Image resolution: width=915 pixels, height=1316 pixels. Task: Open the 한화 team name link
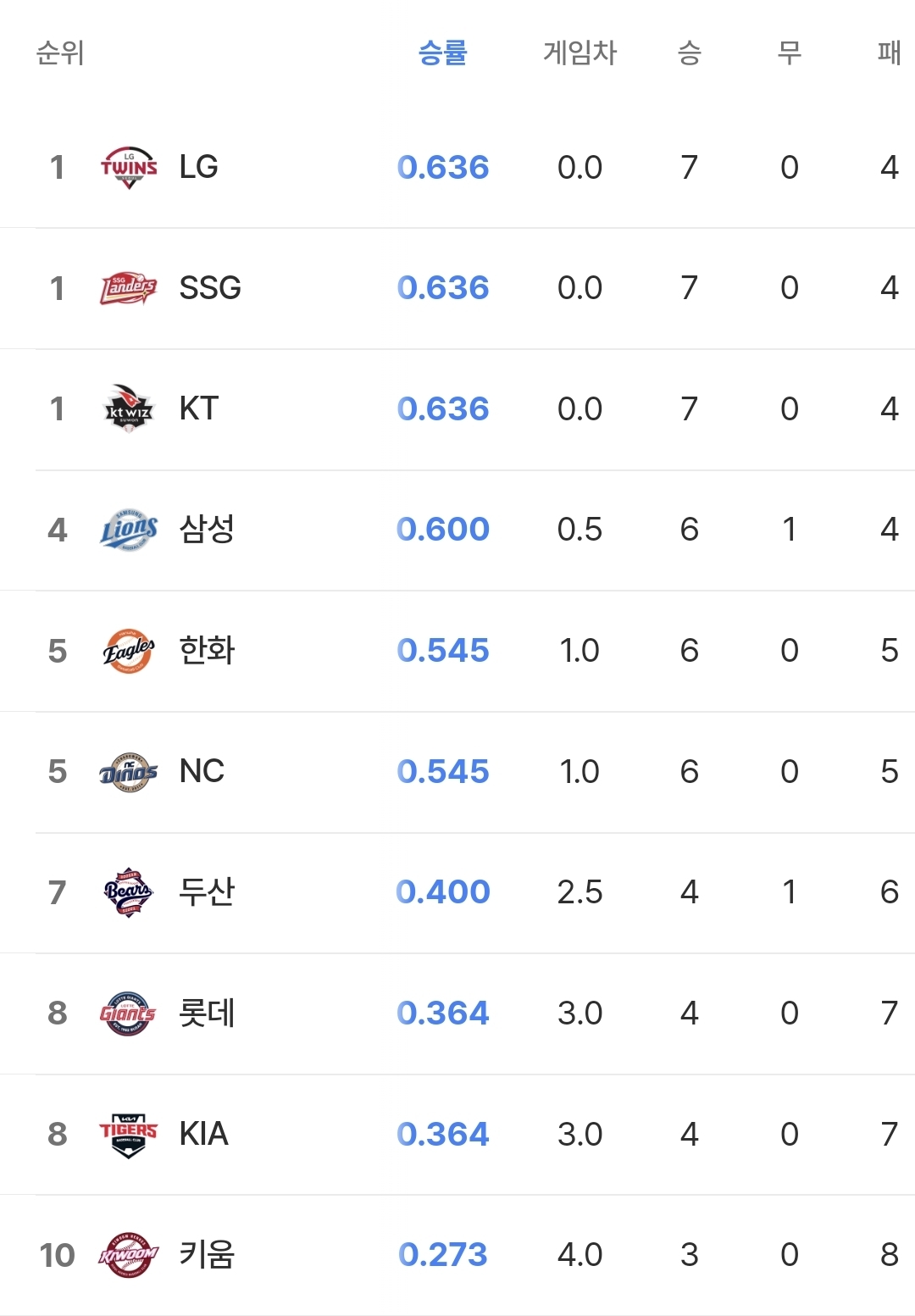[207, 651]
